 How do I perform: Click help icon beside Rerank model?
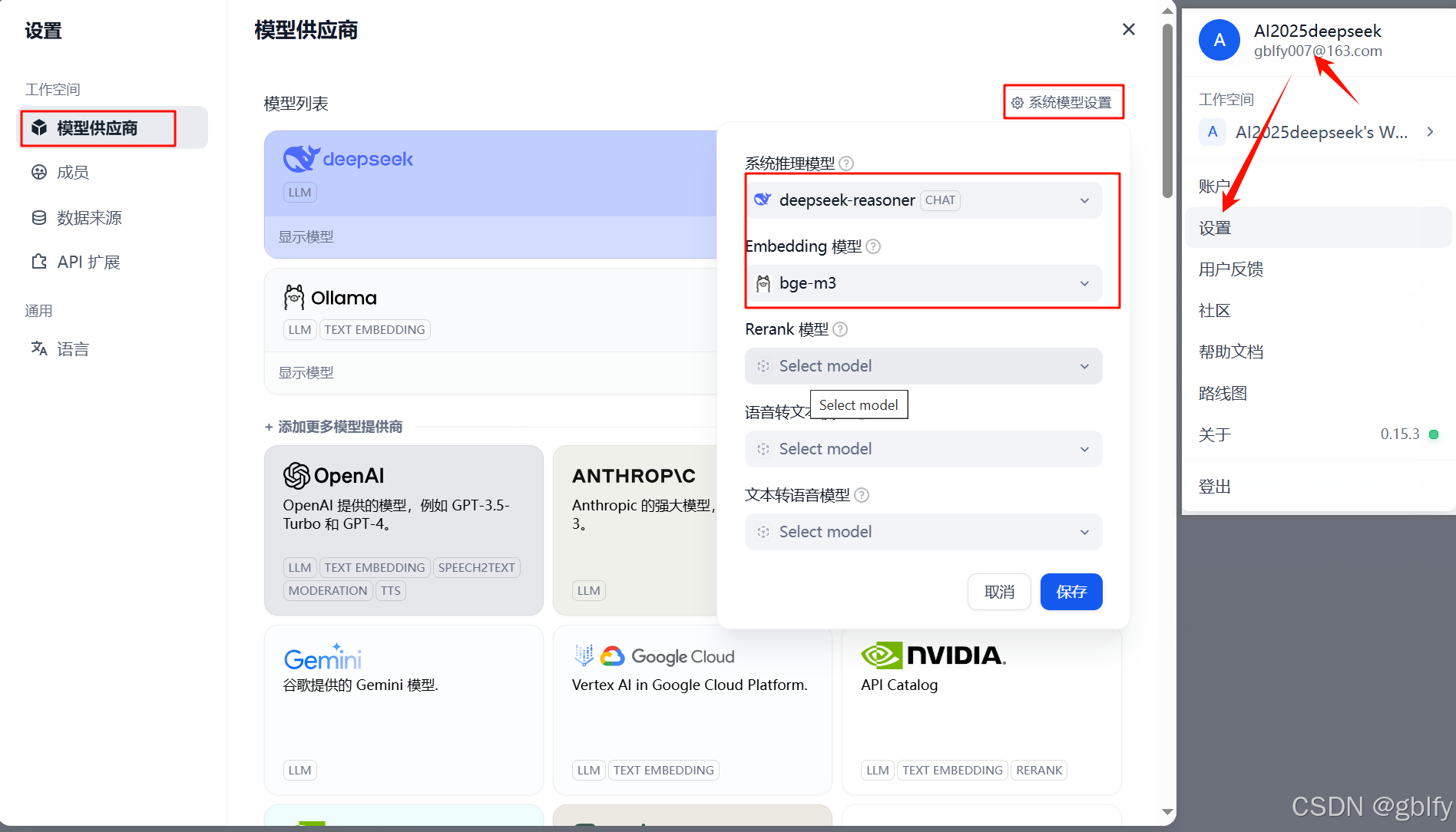[x=840, y=329]
